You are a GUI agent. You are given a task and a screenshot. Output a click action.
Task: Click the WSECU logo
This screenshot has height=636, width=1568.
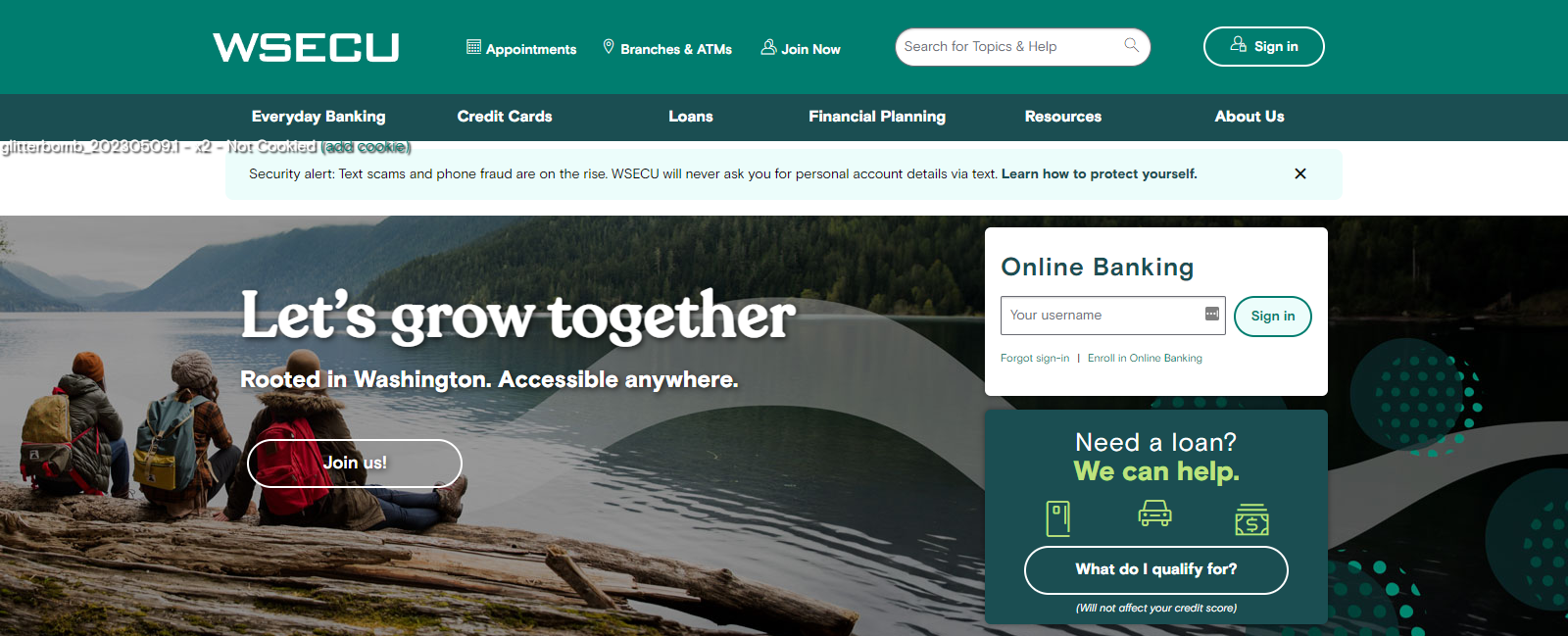point(306,47)
